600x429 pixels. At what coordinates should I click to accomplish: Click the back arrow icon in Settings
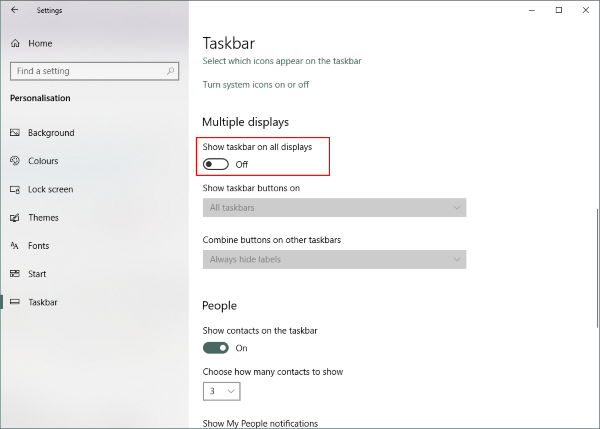coord(14,10)
